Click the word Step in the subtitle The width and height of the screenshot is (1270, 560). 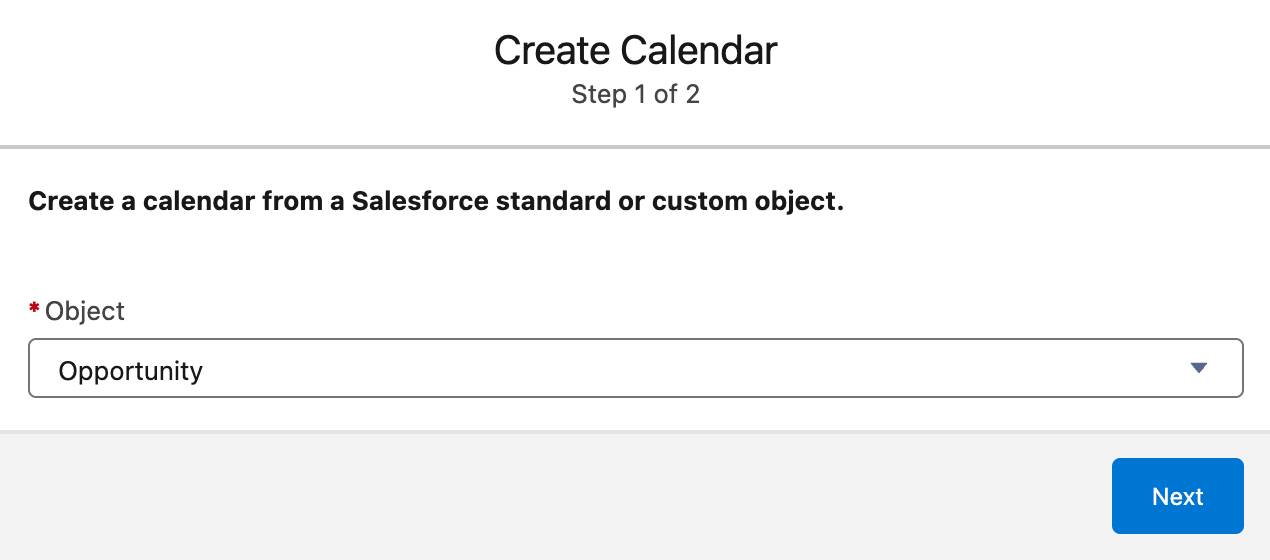[595, 95]
